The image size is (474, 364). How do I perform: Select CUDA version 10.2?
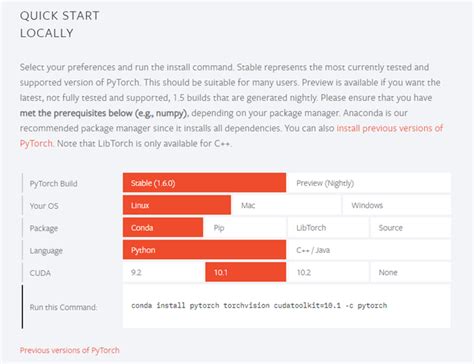[328, 272]
